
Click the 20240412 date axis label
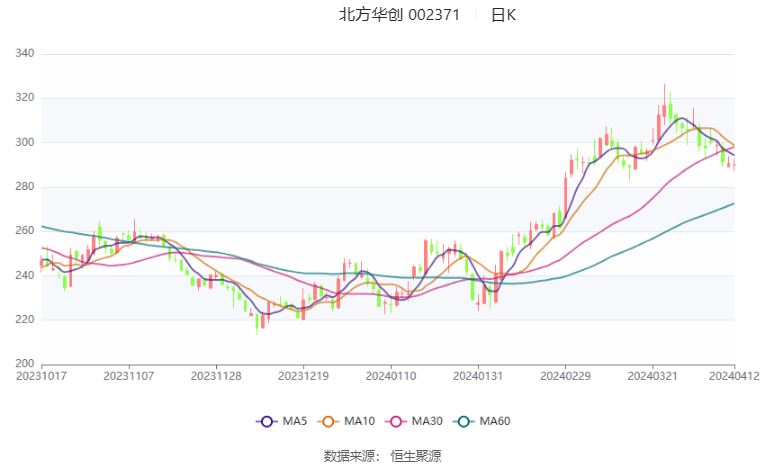click(x=734, y=376)
